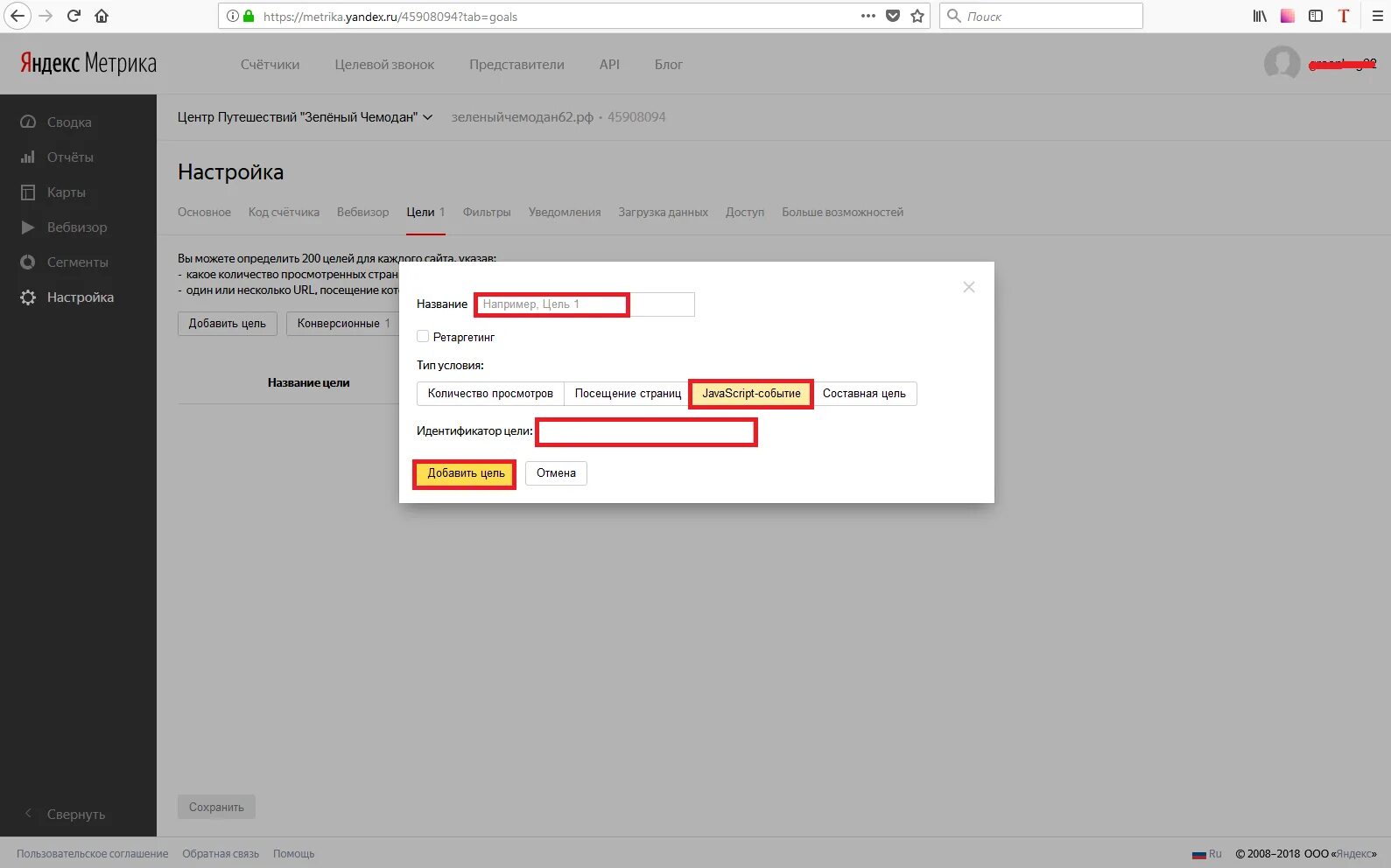Open the Обратная связь link
This screenshot has width=1391, height=868.
tap(221, 854)
